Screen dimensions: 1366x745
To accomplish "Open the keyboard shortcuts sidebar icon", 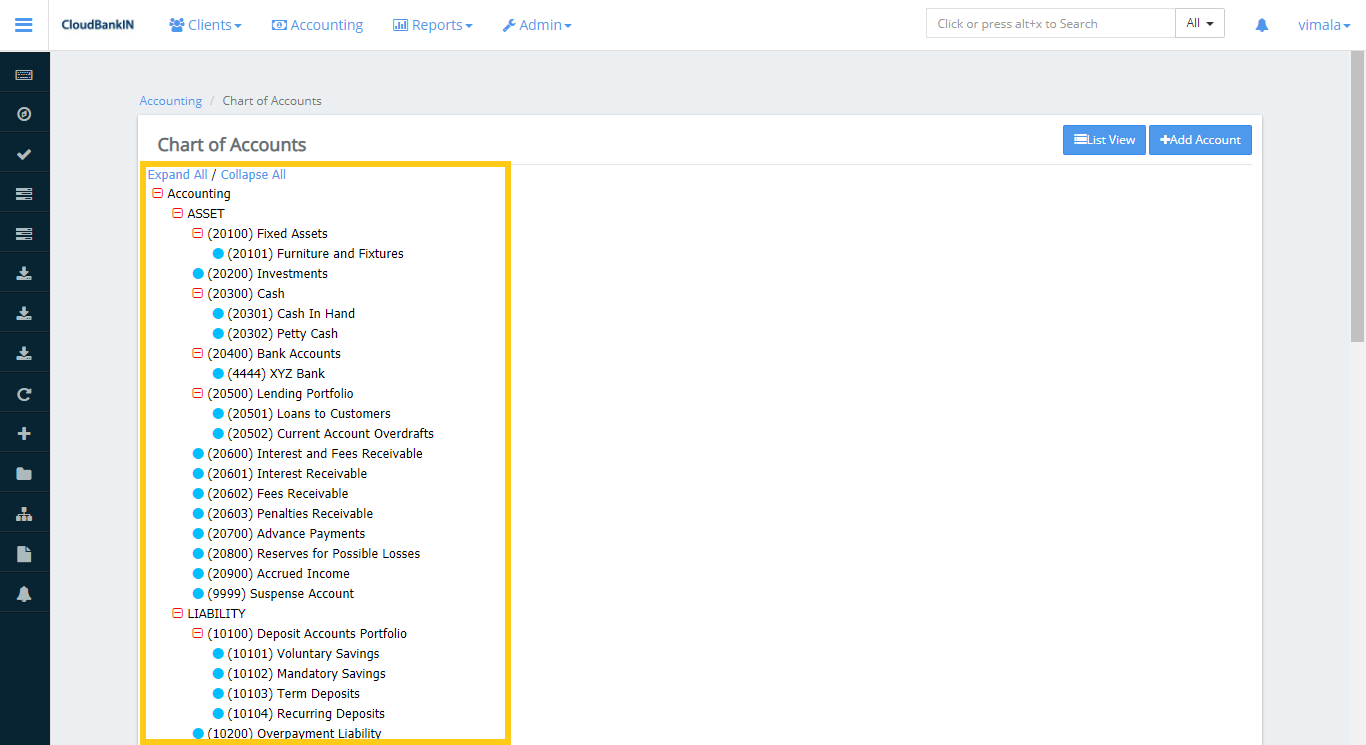I will [24, 74].
